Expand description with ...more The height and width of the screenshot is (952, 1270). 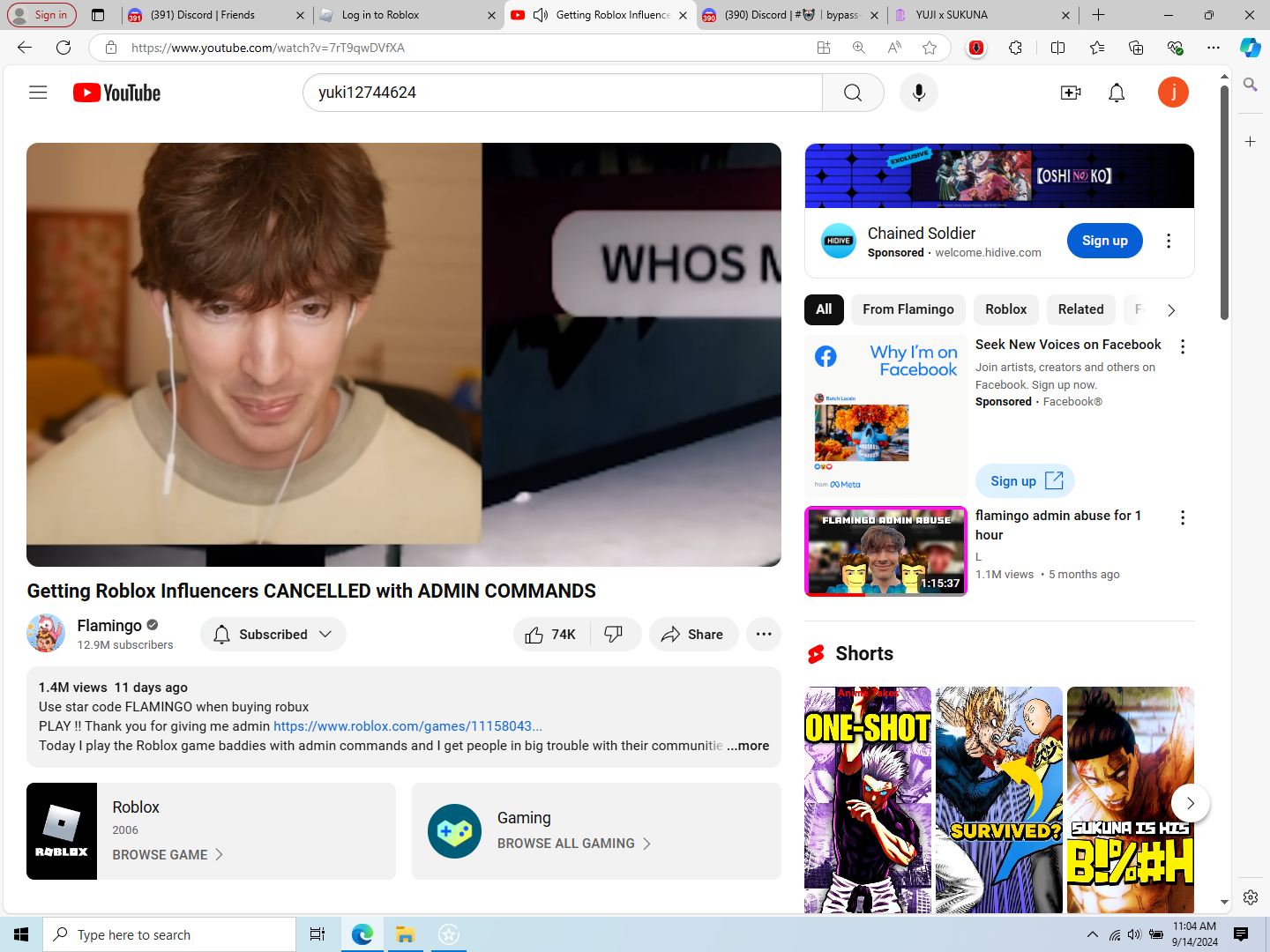(x=748, y=746)
